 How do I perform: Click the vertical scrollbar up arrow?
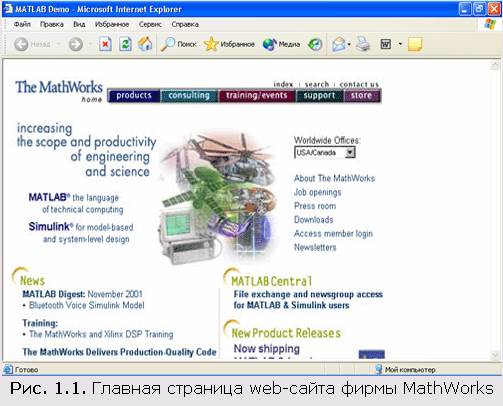[x=495, y=65]
